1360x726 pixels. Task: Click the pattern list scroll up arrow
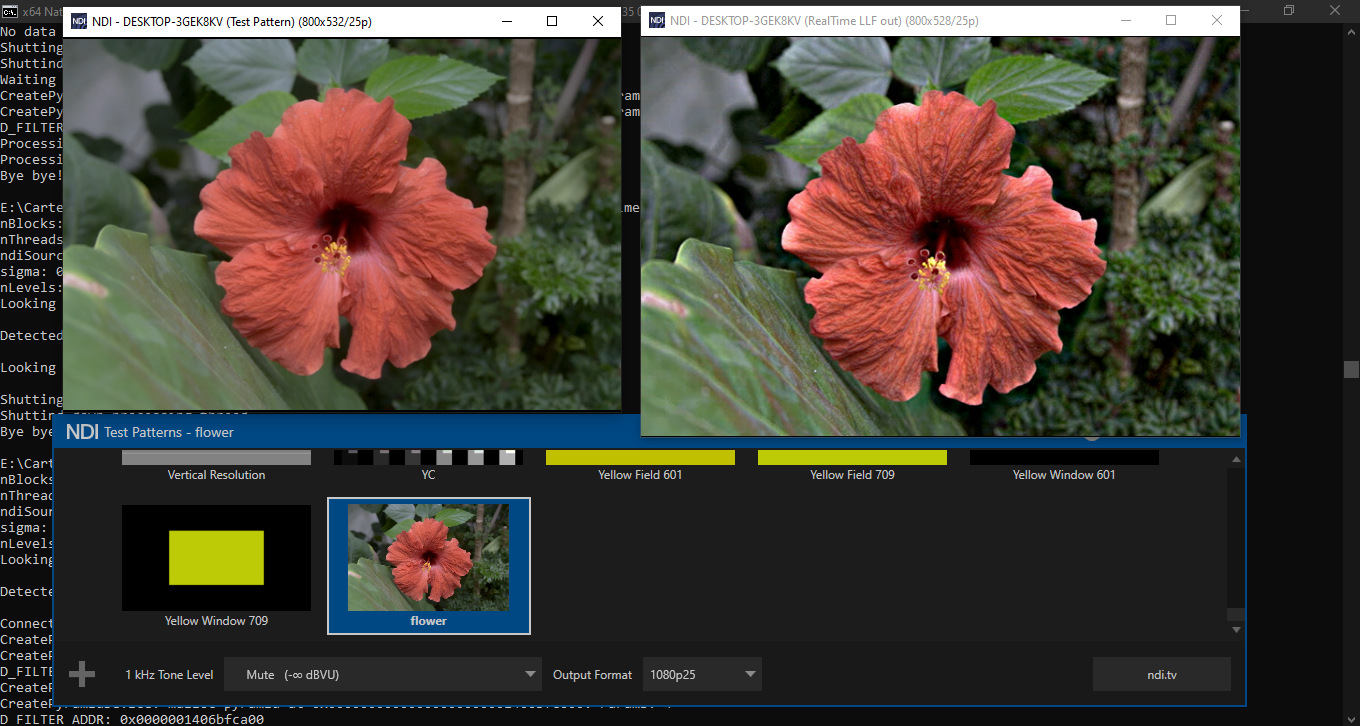coord(1237,460)
